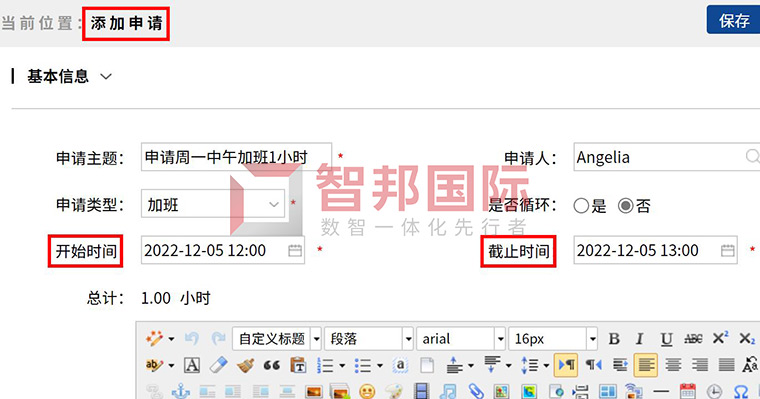Toggle left-to-right text direction

tap(567, 365)
